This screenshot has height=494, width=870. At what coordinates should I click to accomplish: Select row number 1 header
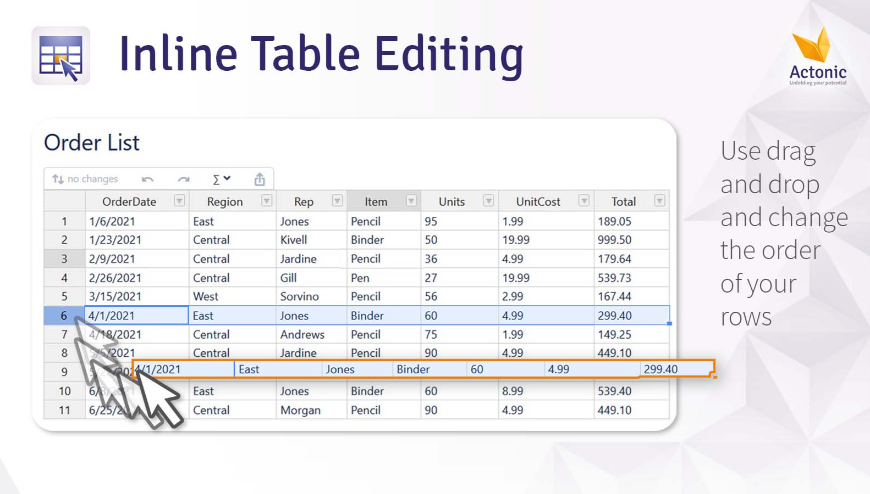[x=64, y=221]
